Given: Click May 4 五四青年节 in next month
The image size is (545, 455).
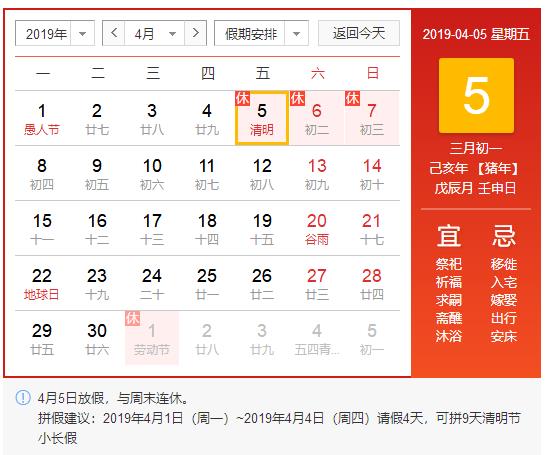Looking at the screenshot, I should pos(317,338).
